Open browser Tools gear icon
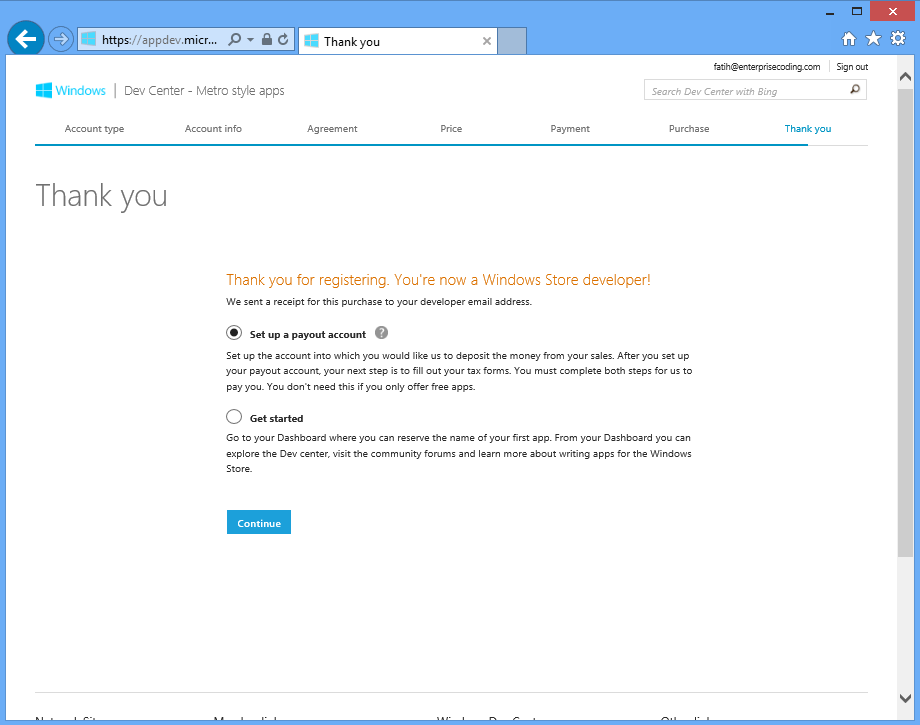 898,39
